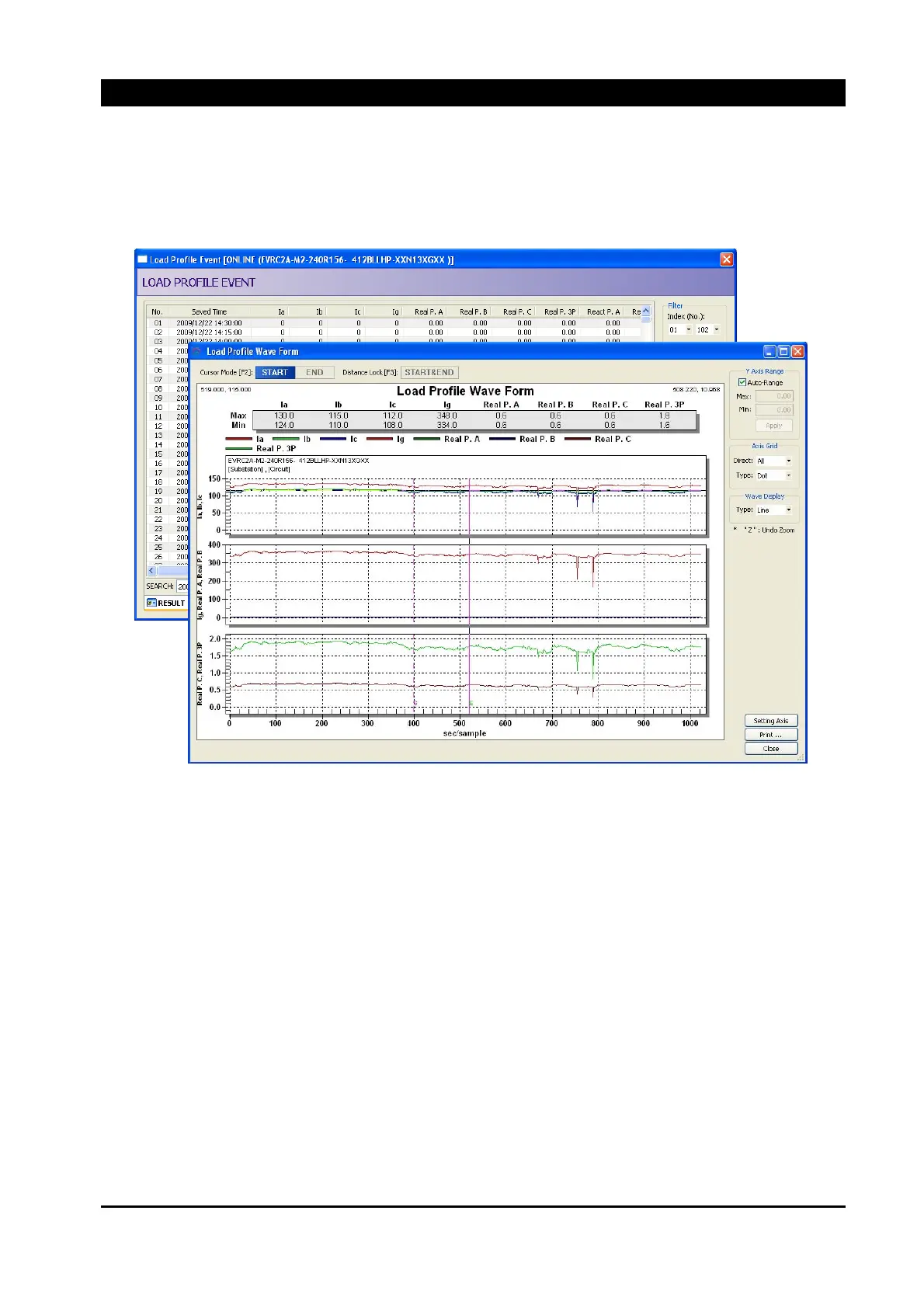
Task: Click the Ia legend color line
Action: pos(238,440)
